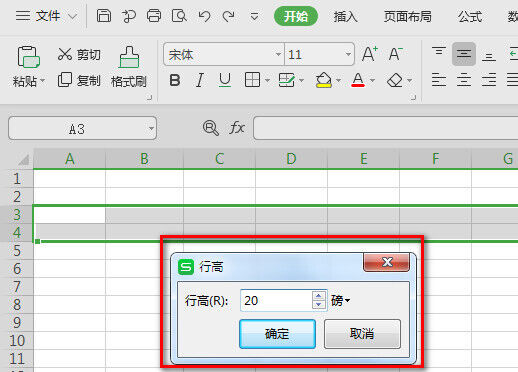This screenshot has height=372, width=518.
Task: Undo the last action
Action: click(204, 16)
